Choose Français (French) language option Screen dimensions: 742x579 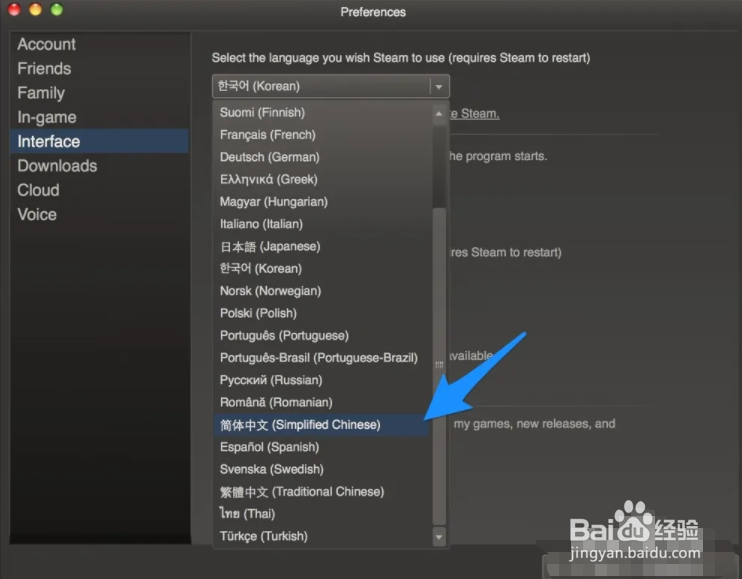coord(322,135)
